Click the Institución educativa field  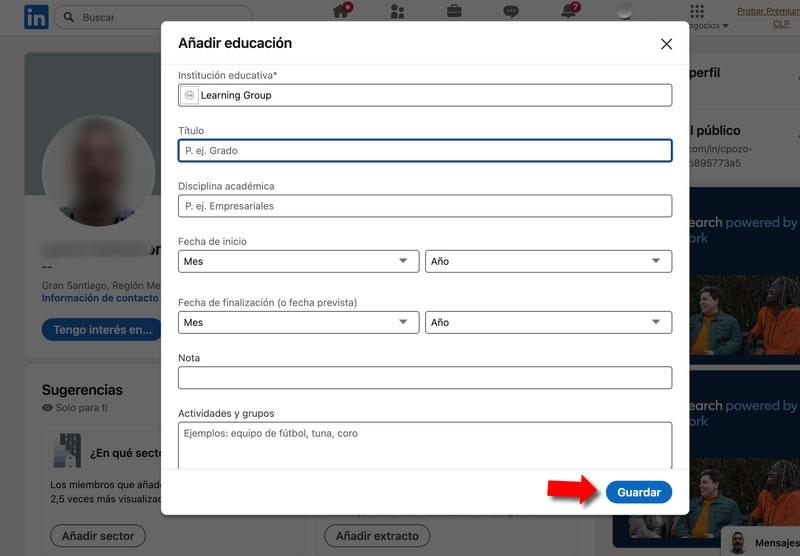[425, 95]
